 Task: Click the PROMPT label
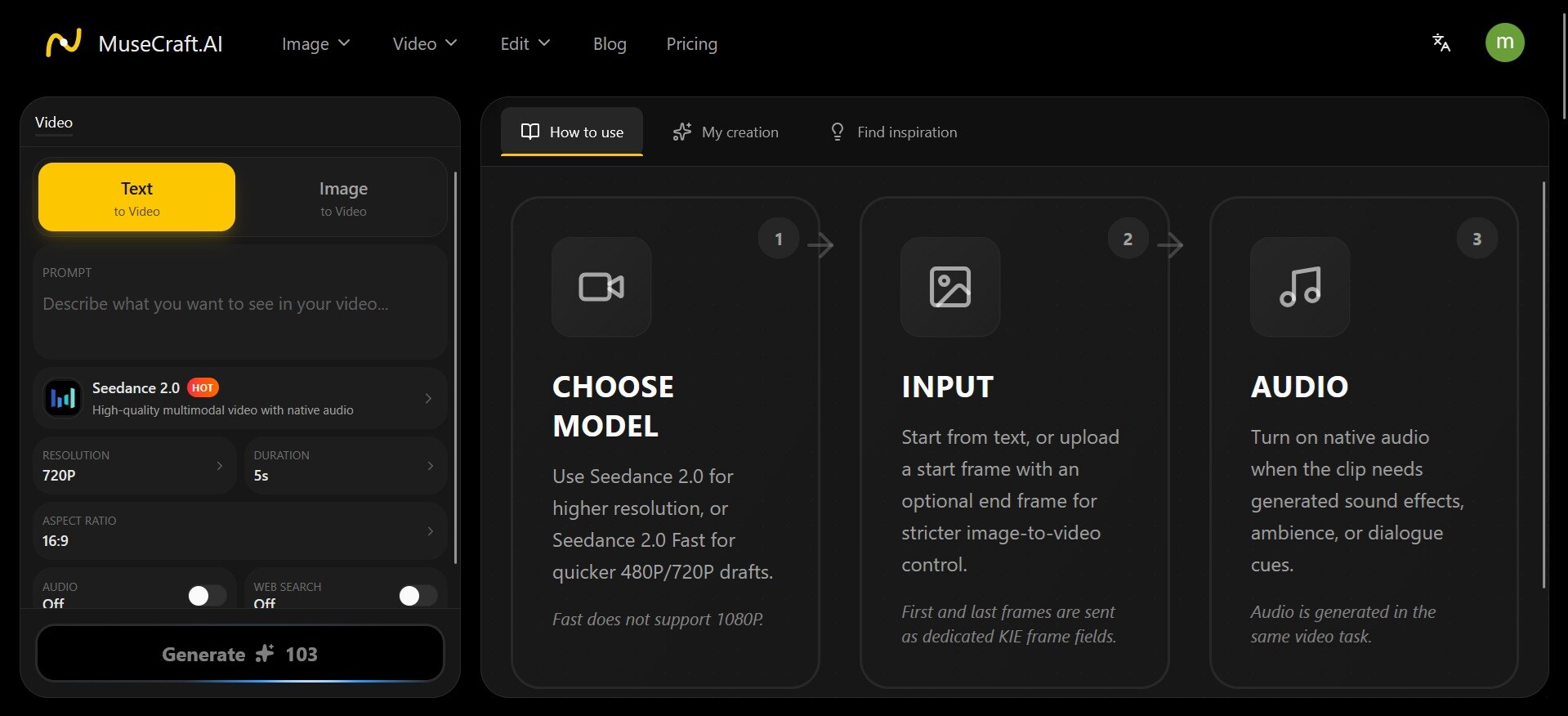click(67, 272)
